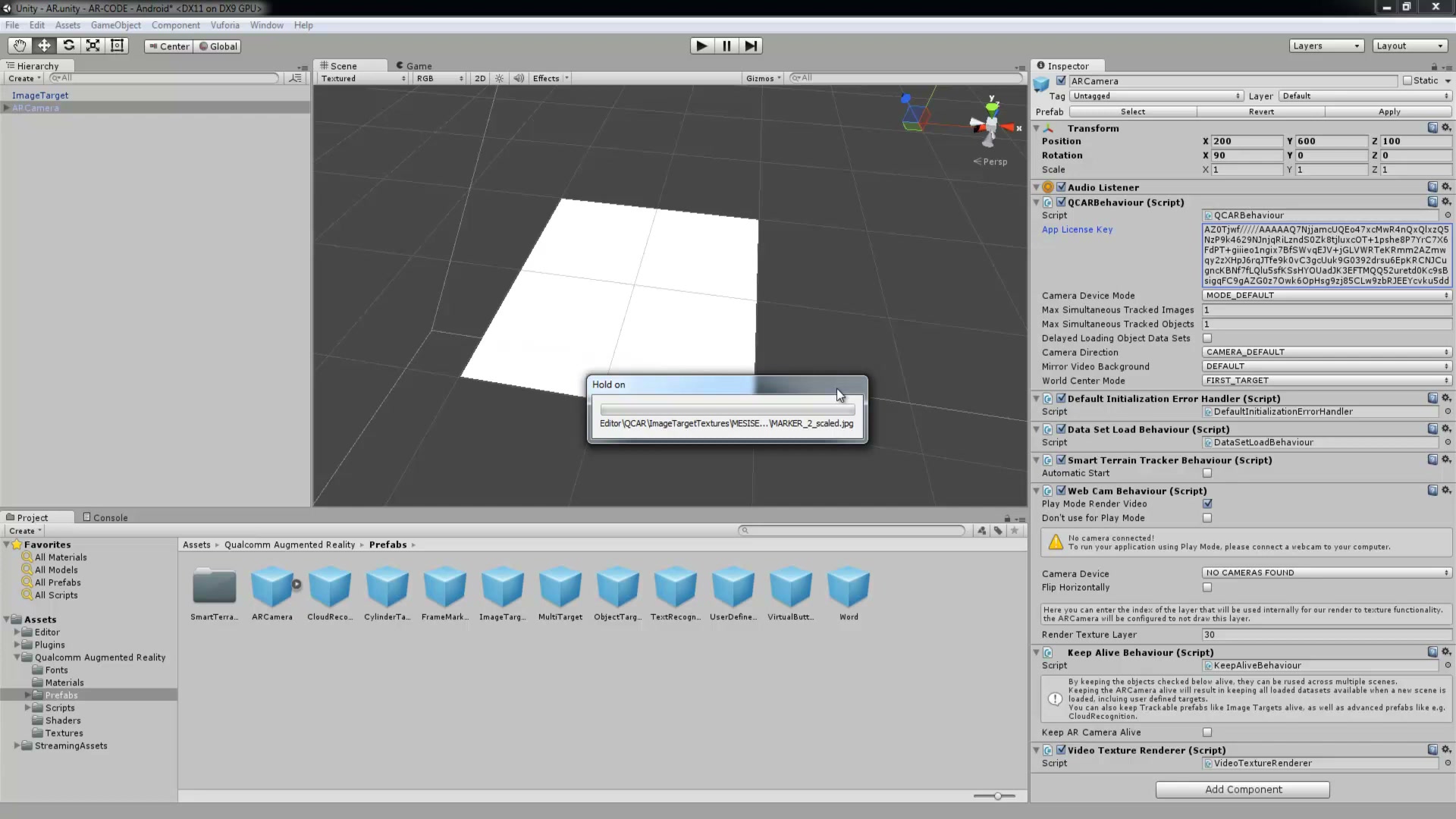Toggle ARCamera active checkbox
Image resolution: width=1456 pixels, height=819 pixels.
pos(1061,80)
